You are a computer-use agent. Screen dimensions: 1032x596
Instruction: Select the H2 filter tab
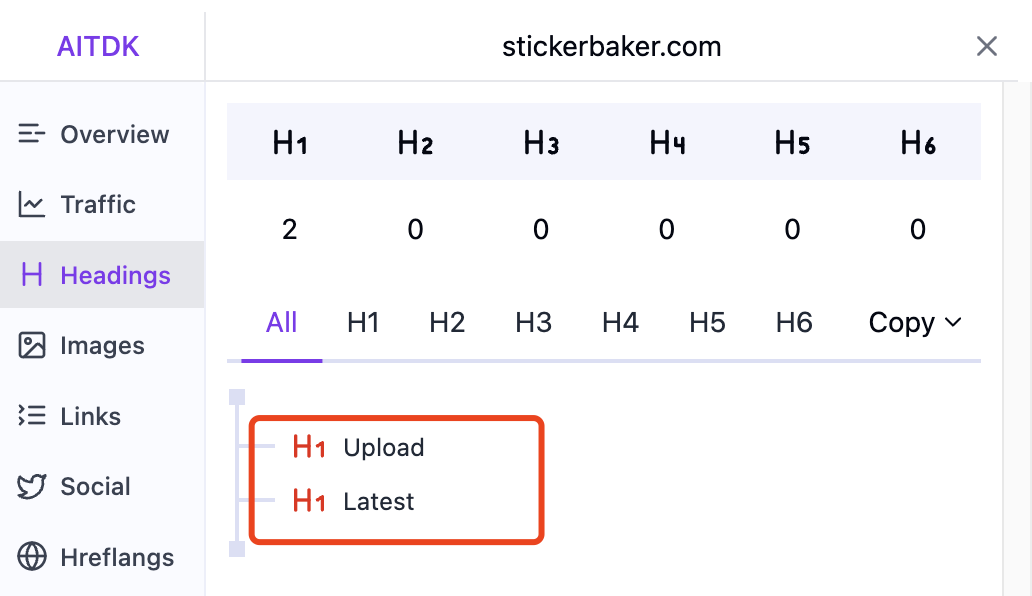[447, 323]
